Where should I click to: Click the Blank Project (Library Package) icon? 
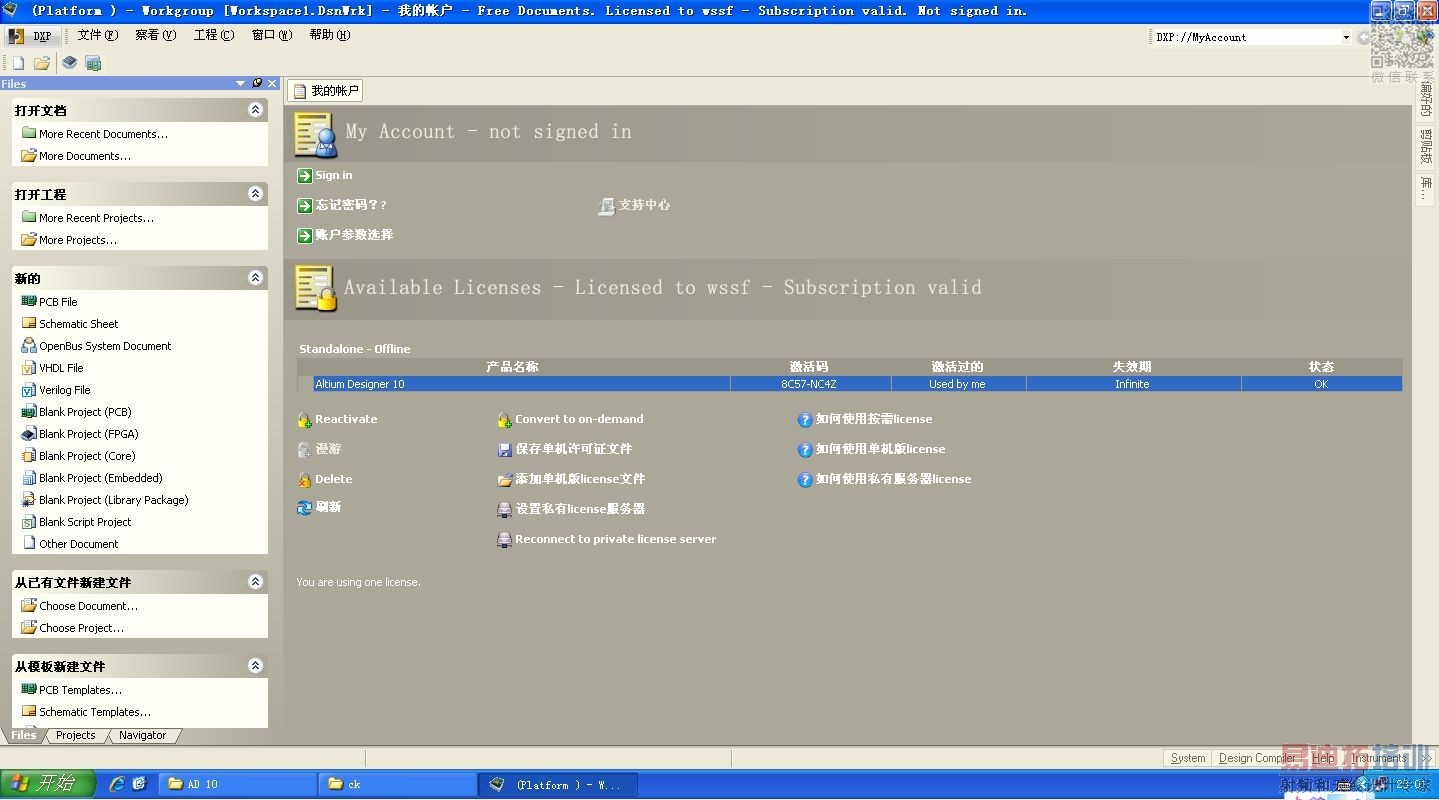tap(29, 499)
